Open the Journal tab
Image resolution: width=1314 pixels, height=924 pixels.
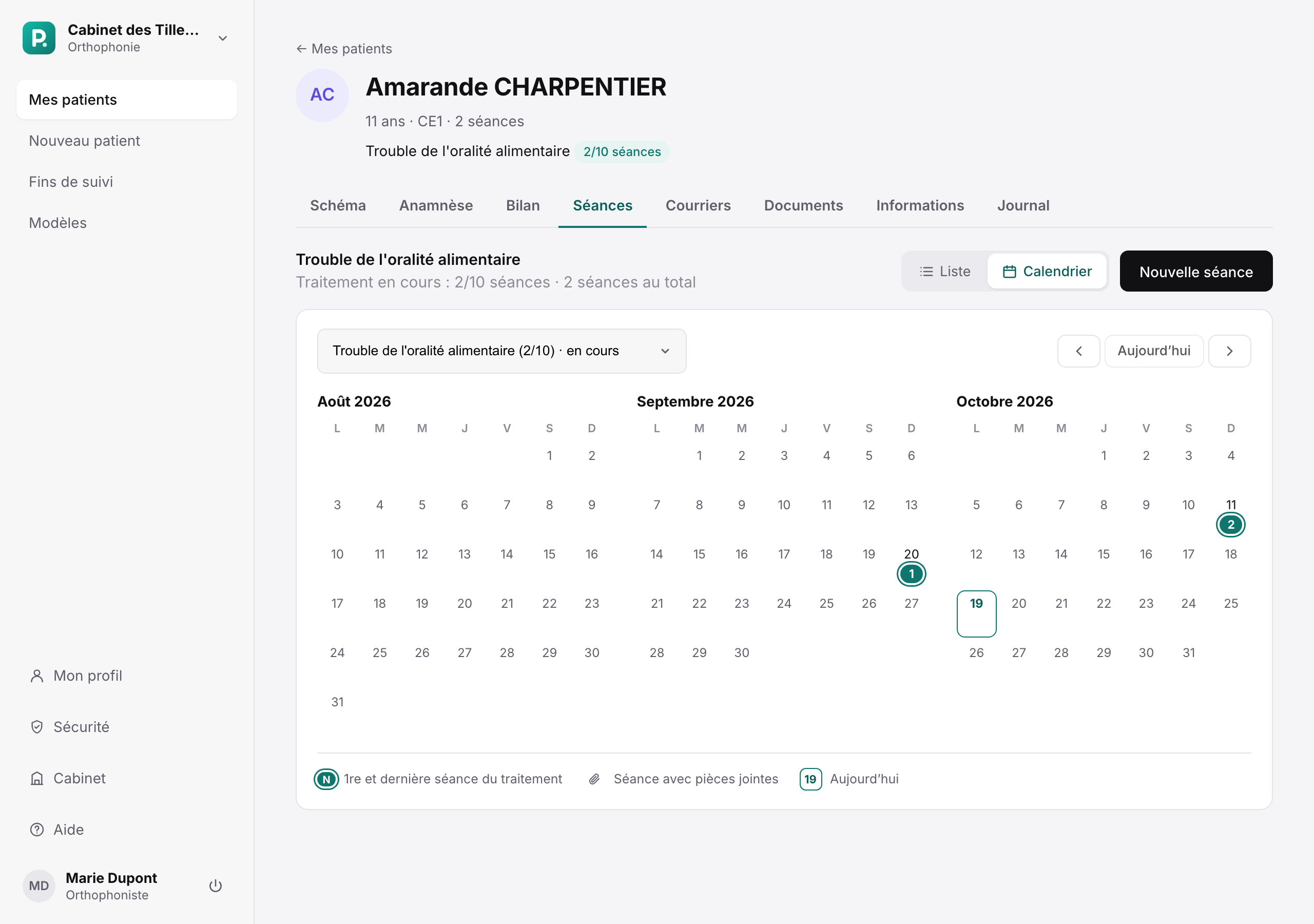1022,205
